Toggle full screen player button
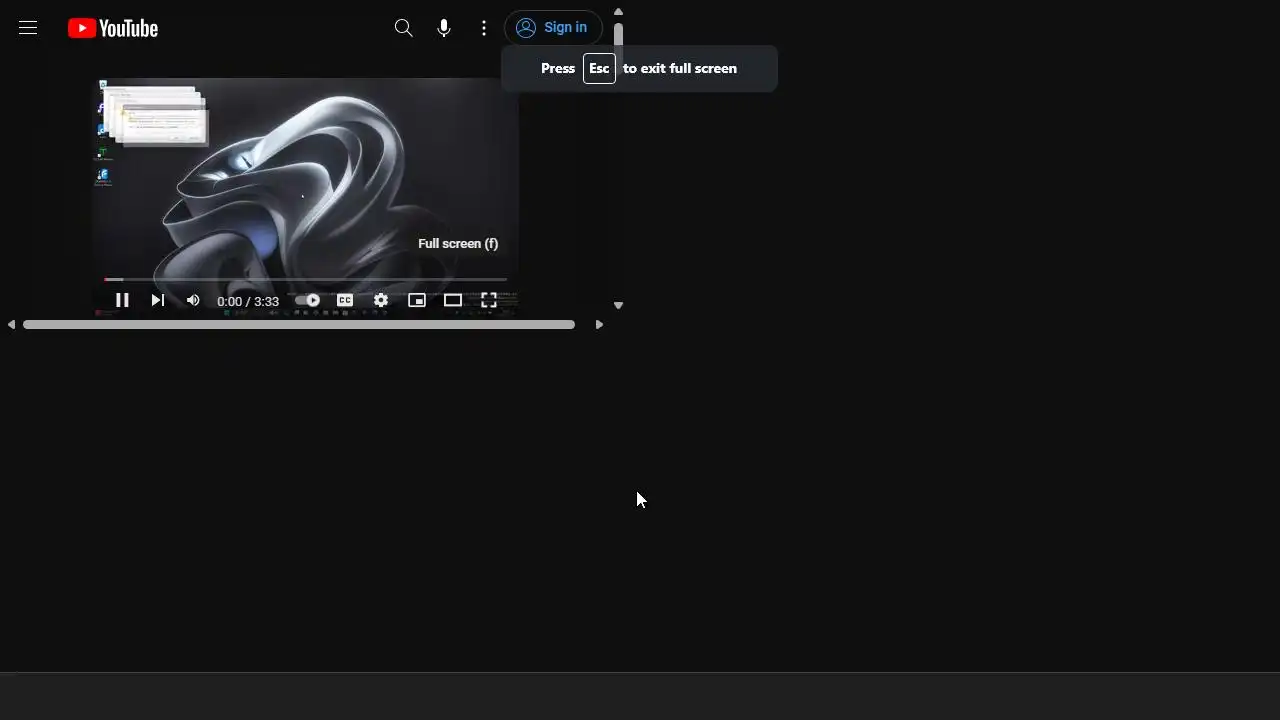This screenshot has height=720, width=1280. pos(489,300)
